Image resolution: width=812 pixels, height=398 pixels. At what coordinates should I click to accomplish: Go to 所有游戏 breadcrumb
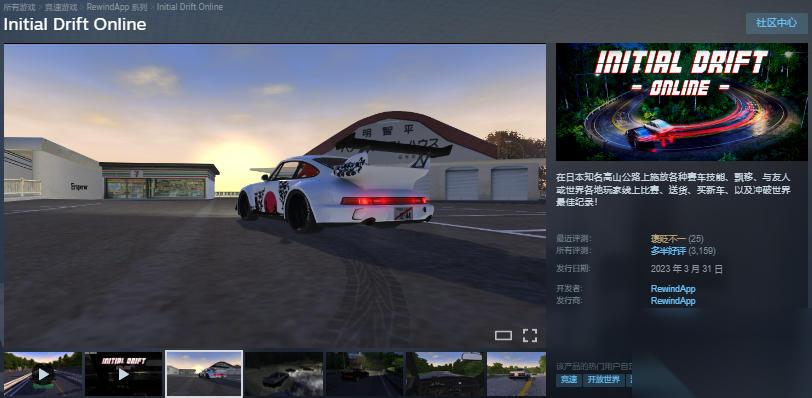(19, 7)
